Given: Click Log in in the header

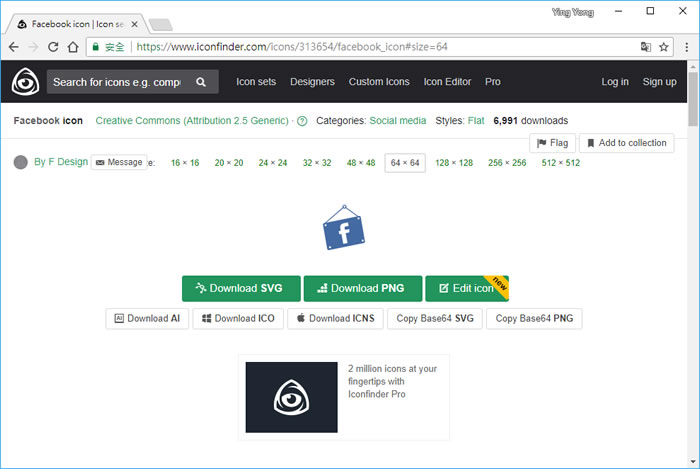Looking at the screenshot, I should pyautogui.click(x=615, y=82).
